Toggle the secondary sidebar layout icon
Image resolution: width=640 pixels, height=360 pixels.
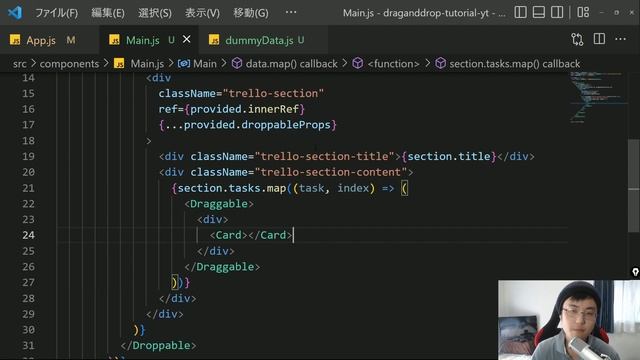[x=557, y=12]
